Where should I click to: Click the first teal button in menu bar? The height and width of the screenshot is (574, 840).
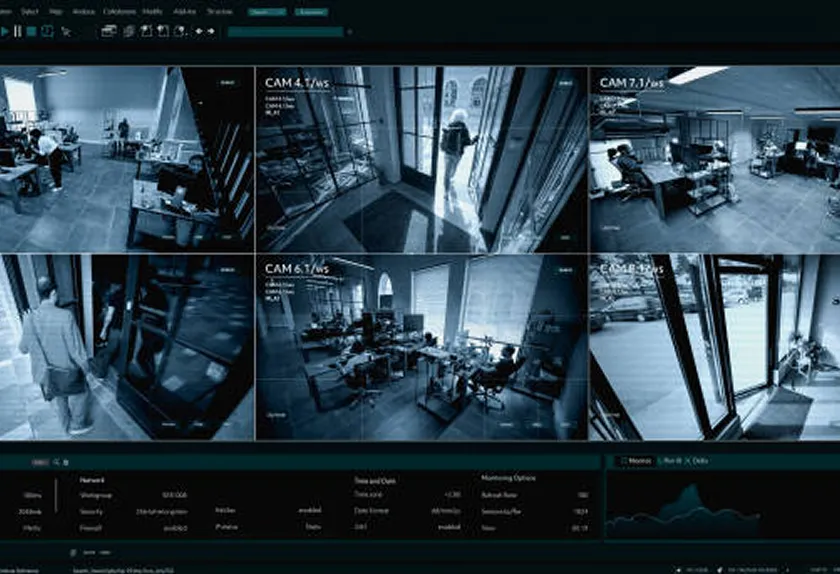pyautogui.click(x=267, y=12)
